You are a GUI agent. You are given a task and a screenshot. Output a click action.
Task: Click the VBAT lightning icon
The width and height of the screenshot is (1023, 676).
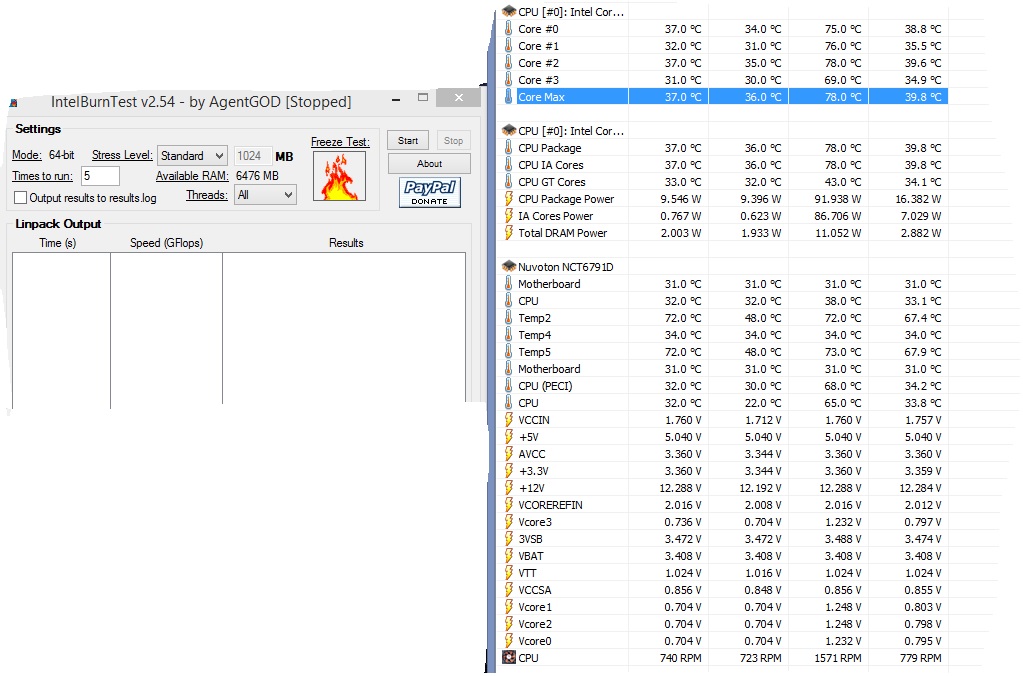(x=509, y=555)
